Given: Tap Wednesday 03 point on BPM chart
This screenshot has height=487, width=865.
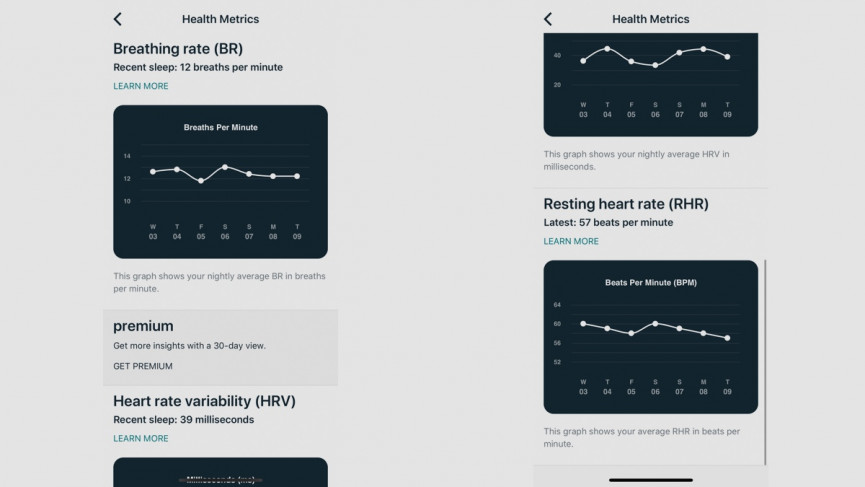Looking at the screenshot, I should (x=583, y=323).
